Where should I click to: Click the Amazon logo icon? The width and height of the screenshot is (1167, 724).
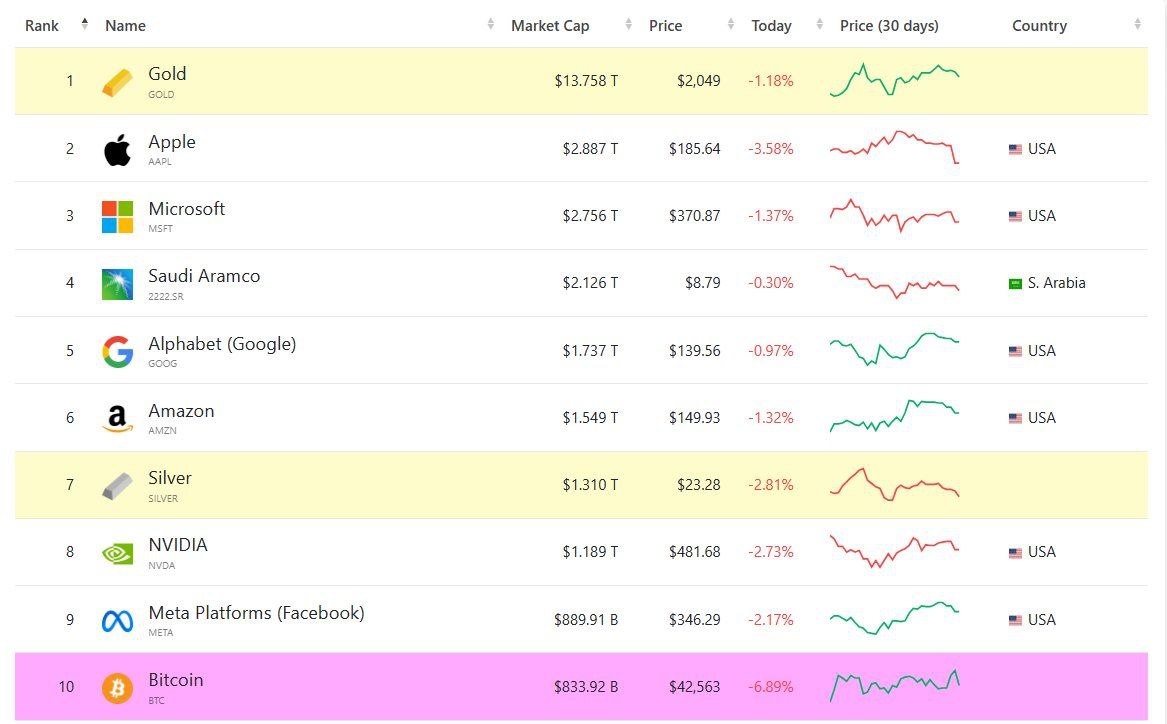(117, 419)
